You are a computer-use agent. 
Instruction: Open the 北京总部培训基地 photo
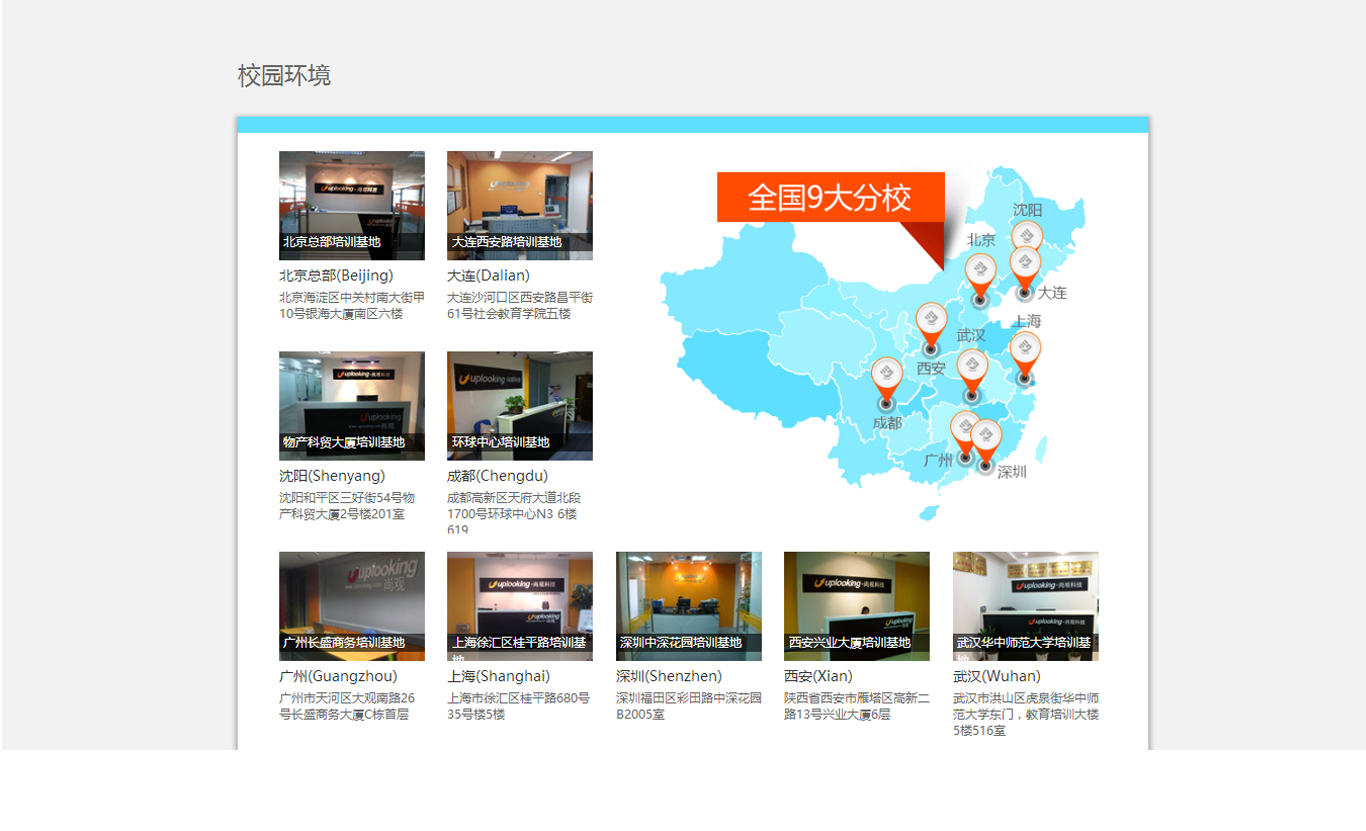pos(352,205)
